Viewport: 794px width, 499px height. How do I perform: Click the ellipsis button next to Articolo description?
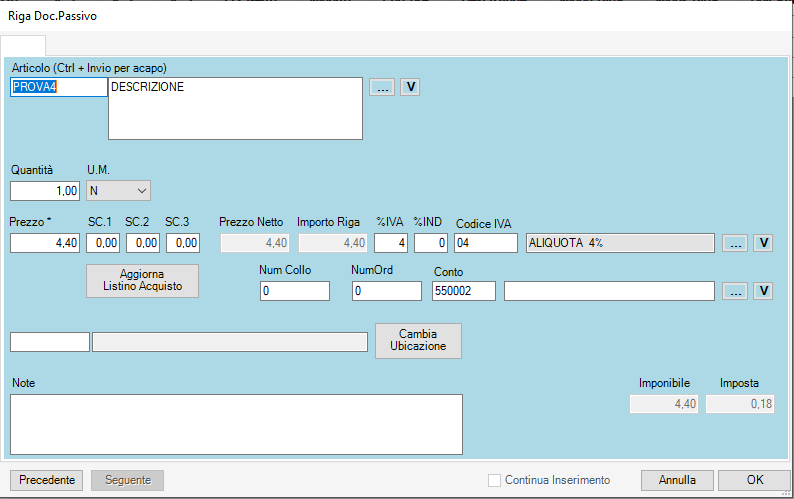click(382, 87)
